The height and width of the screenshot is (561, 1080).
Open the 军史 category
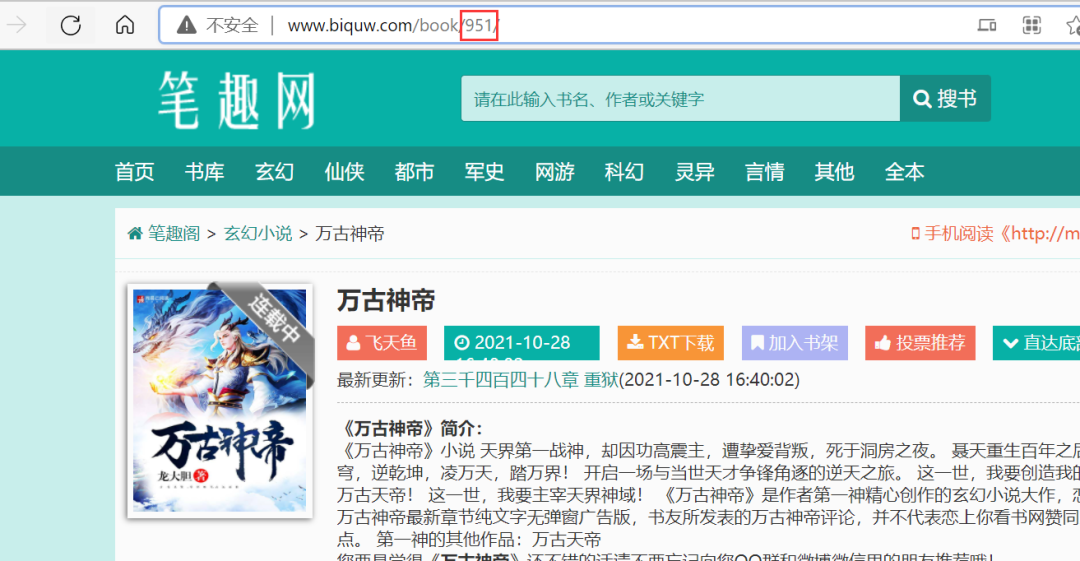(484, 172)
